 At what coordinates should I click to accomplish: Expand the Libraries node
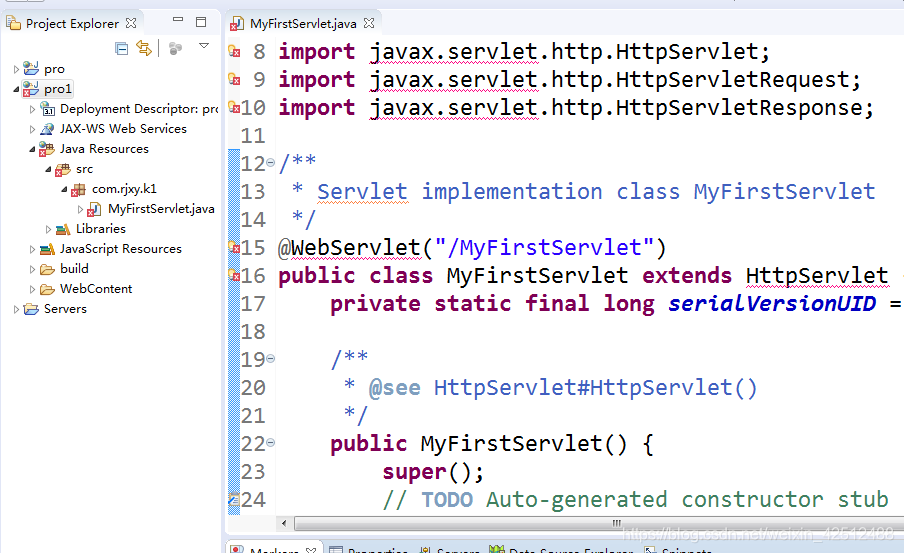click(48, 229)
